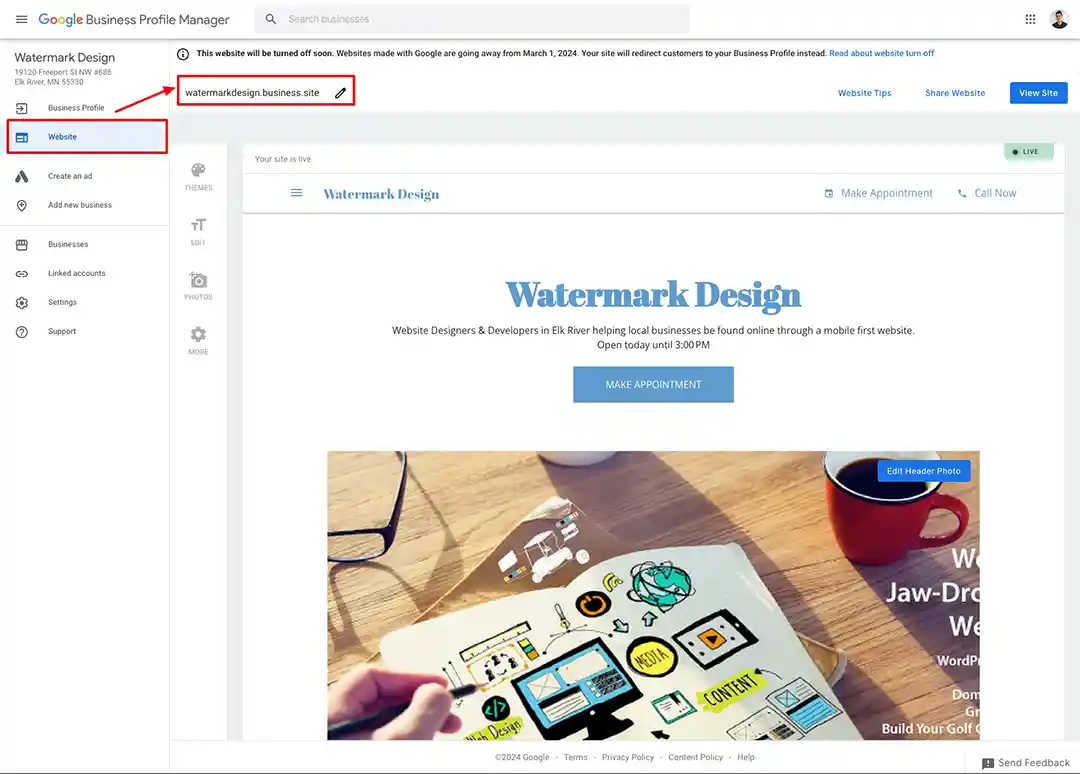Open Content Policy footer link
The height and width of the screenshot is (774, 1080).
tap(695, 757)
